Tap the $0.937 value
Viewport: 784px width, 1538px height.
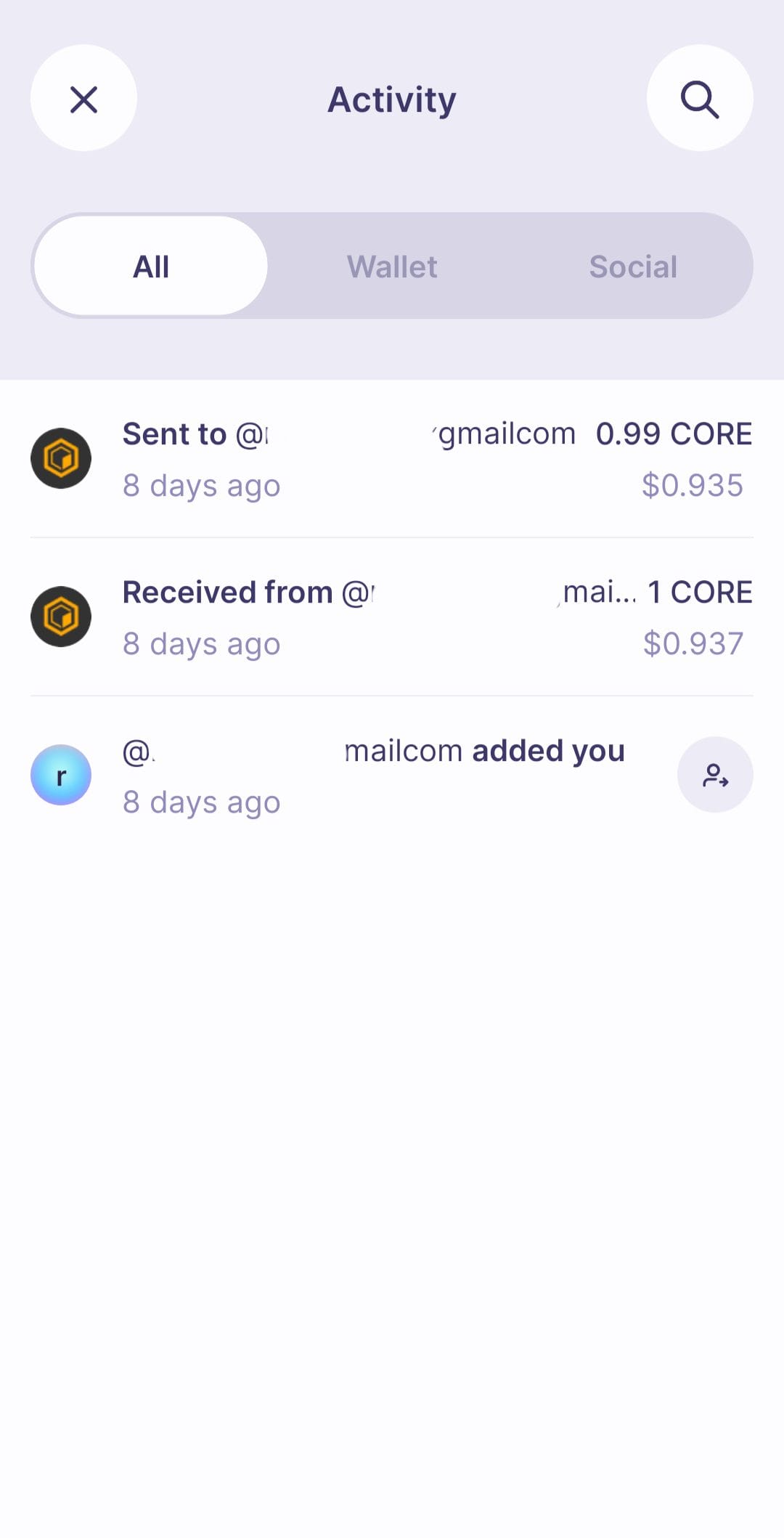click(693, 643)
